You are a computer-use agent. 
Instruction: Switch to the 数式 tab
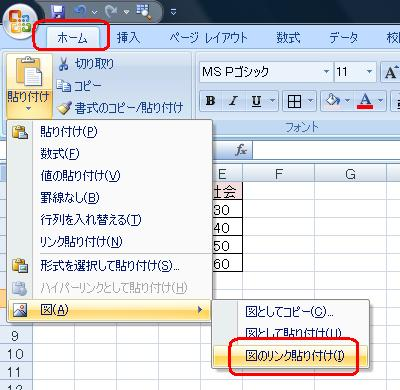pos(288,38)
